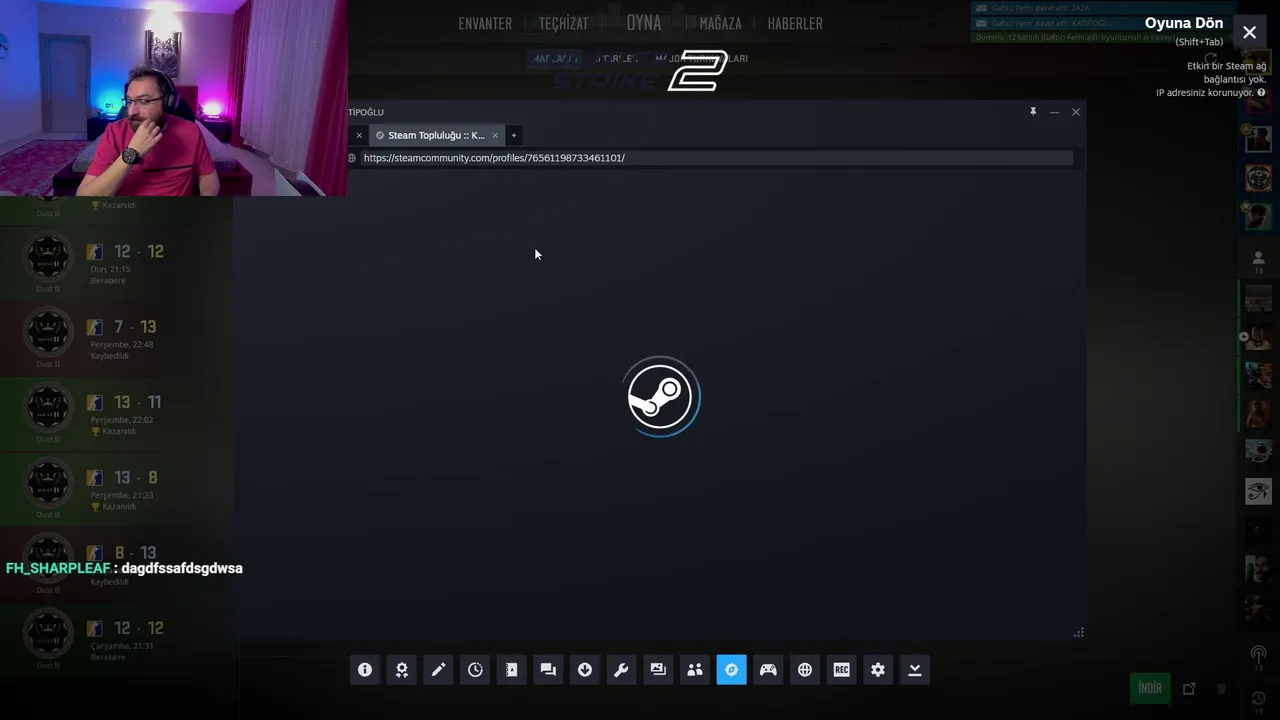Open the ENVANTER menu
Image resolution: width=1280 pixels, height=720 pixels.
[485, 23]
